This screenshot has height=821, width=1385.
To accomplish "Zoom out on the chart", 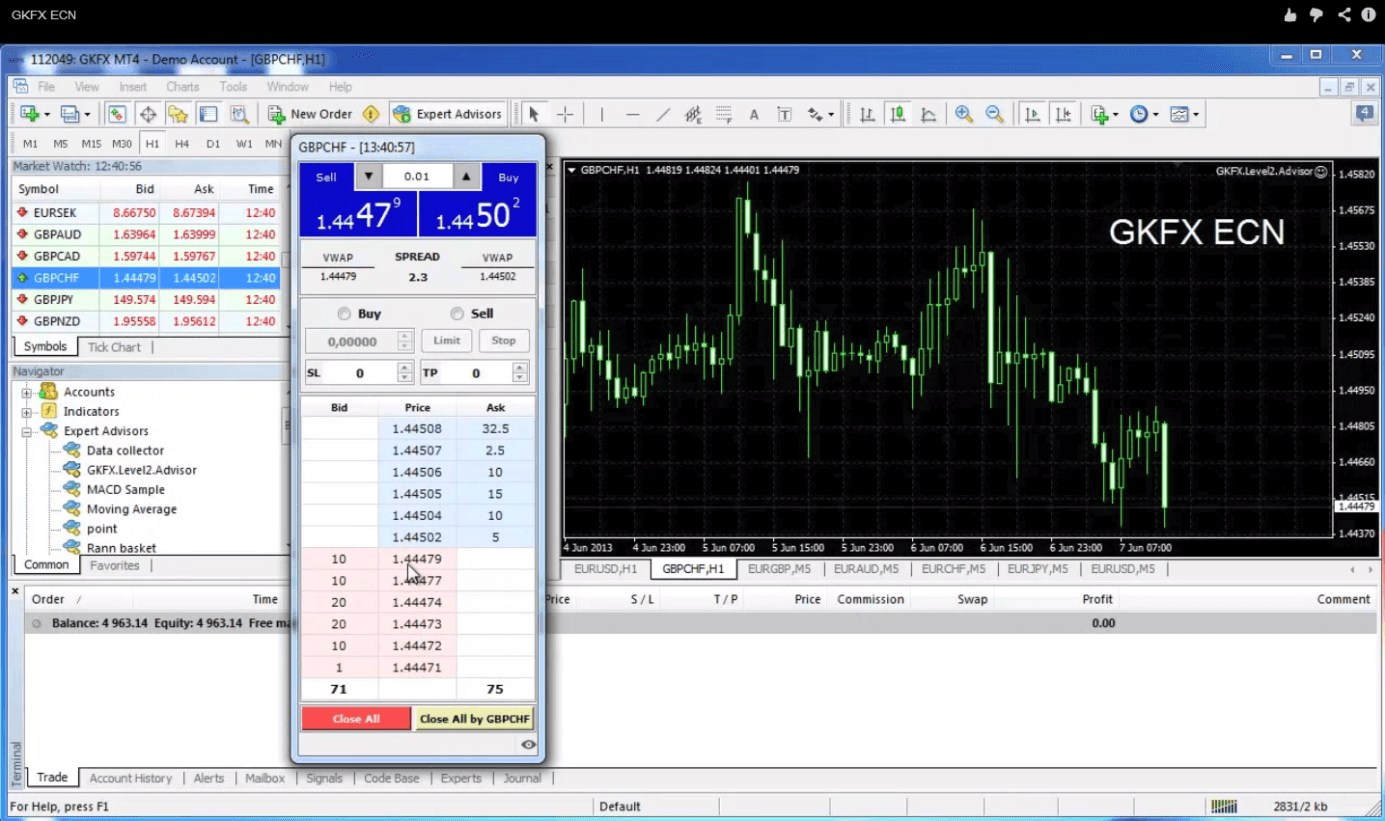I will 994,114.
